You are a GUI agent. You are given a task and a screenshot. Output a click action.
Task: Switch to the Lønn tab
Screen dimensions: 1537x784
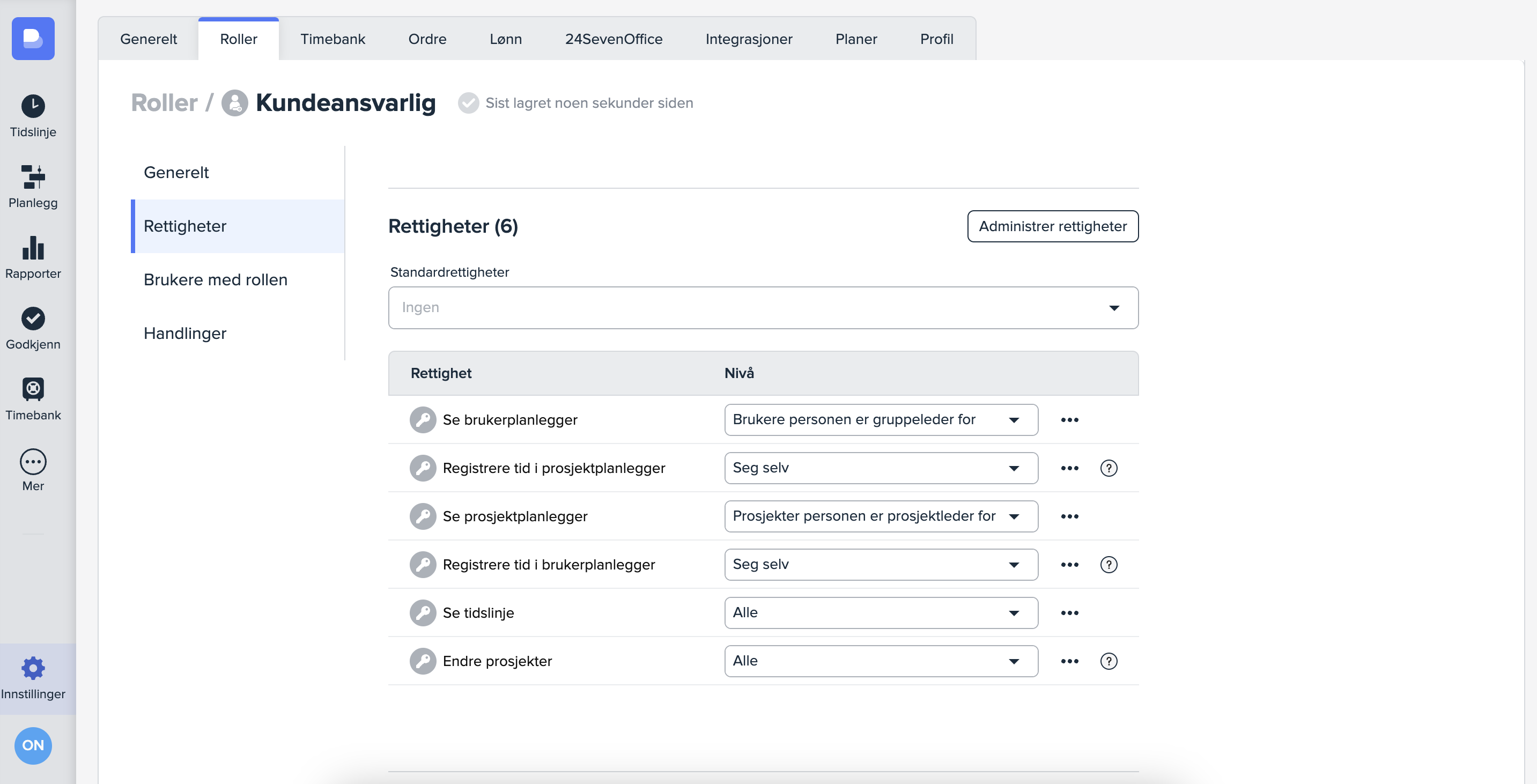pos(505,39)
